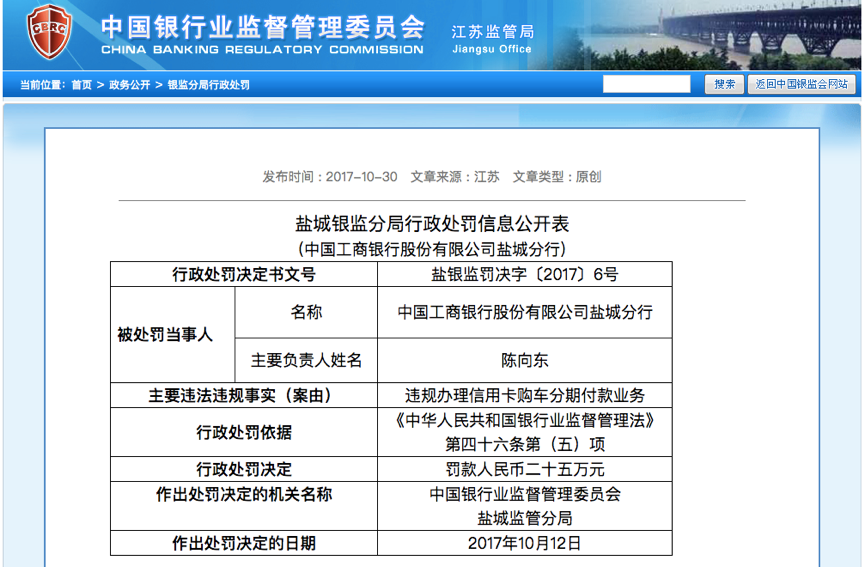The height and width of the screenshot is (567, 865).
Task: Select 罚款人民币二十五万元 text
Action: point(525,469)
